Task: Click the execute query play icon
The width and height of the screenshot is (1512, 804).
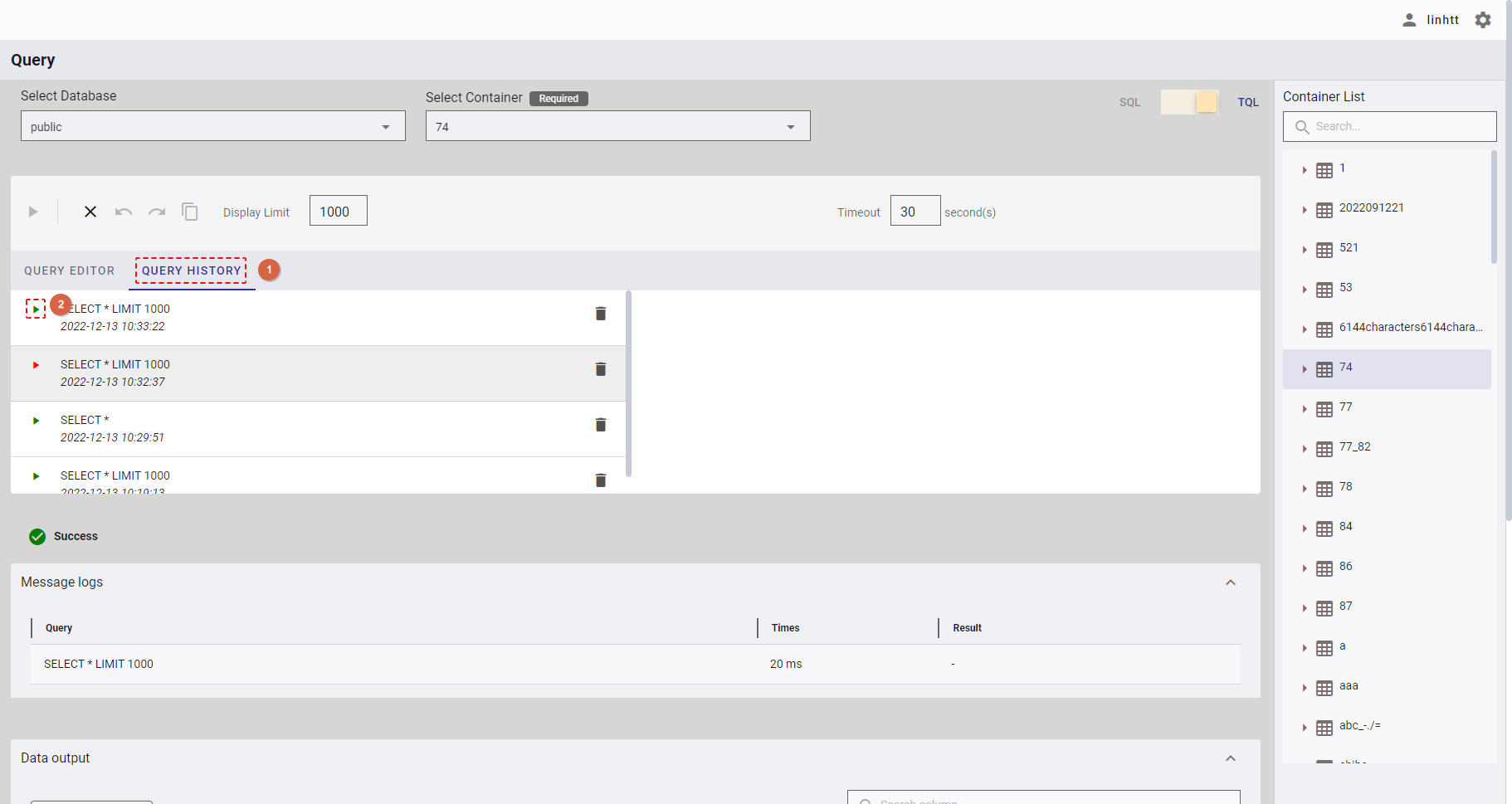Action: tap(33, 212)
